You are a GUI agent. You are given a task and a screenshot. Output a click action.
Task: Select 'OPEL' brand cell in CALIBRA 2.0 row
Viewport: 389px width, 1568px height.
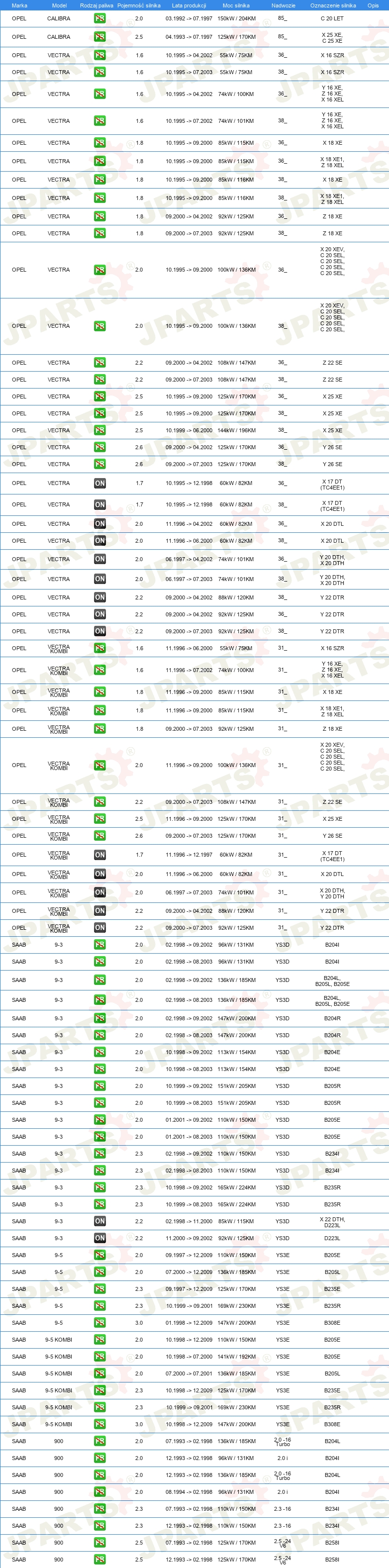[x=19, y=19]
